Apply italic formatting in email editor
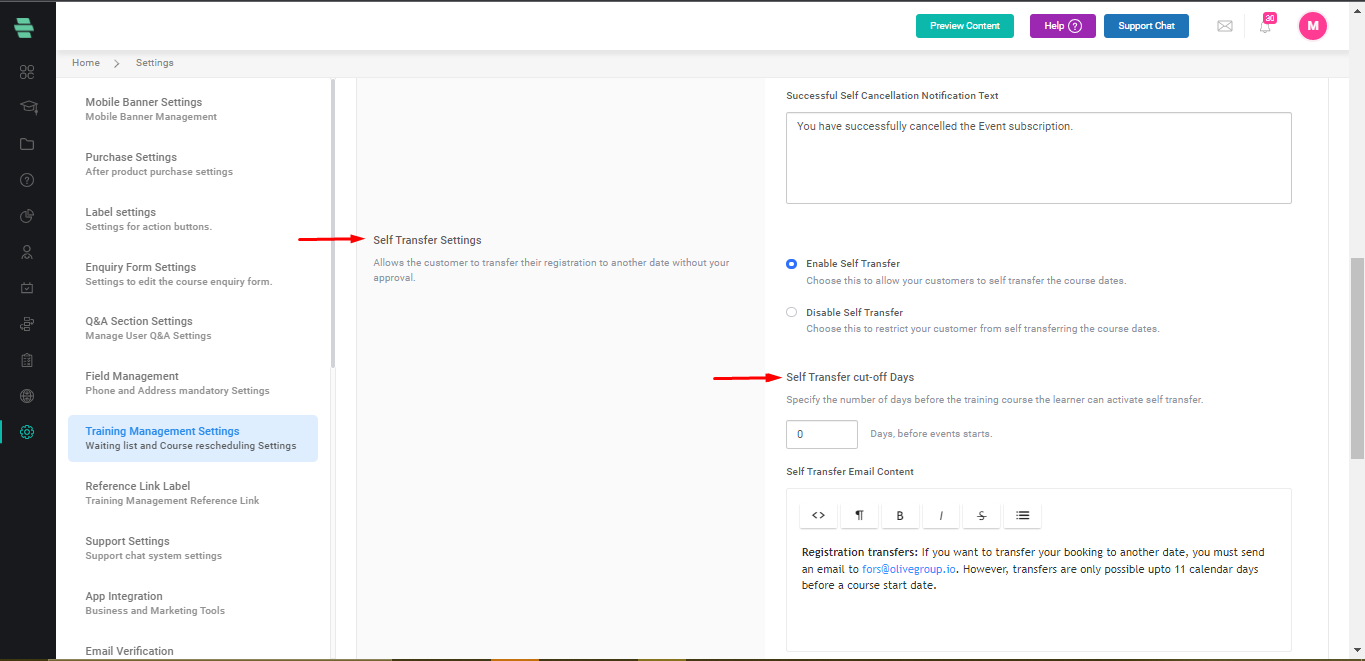Image resolution: width=1365 pixels, height=661 pixels. [941, 515]
